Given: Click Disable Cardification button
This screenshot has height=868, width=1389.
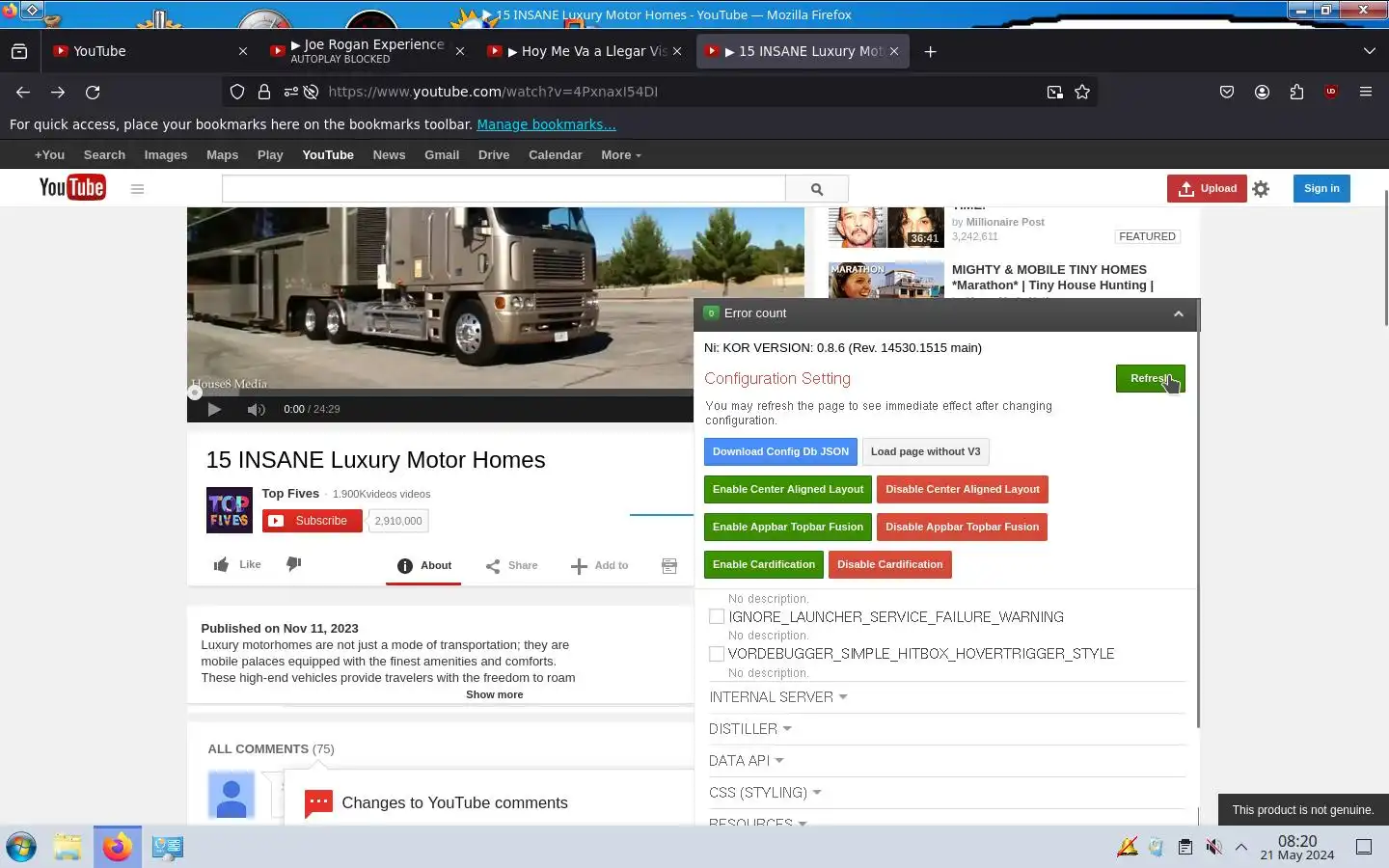Looking at the screenshot, I should tap(890, 564).
